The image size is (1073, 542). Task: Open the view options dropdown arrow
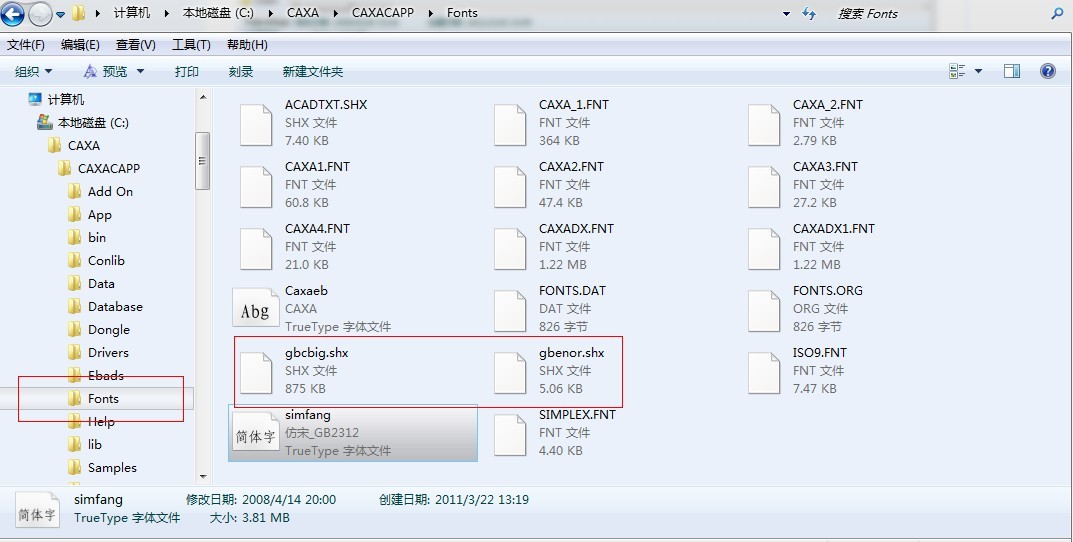978,71
